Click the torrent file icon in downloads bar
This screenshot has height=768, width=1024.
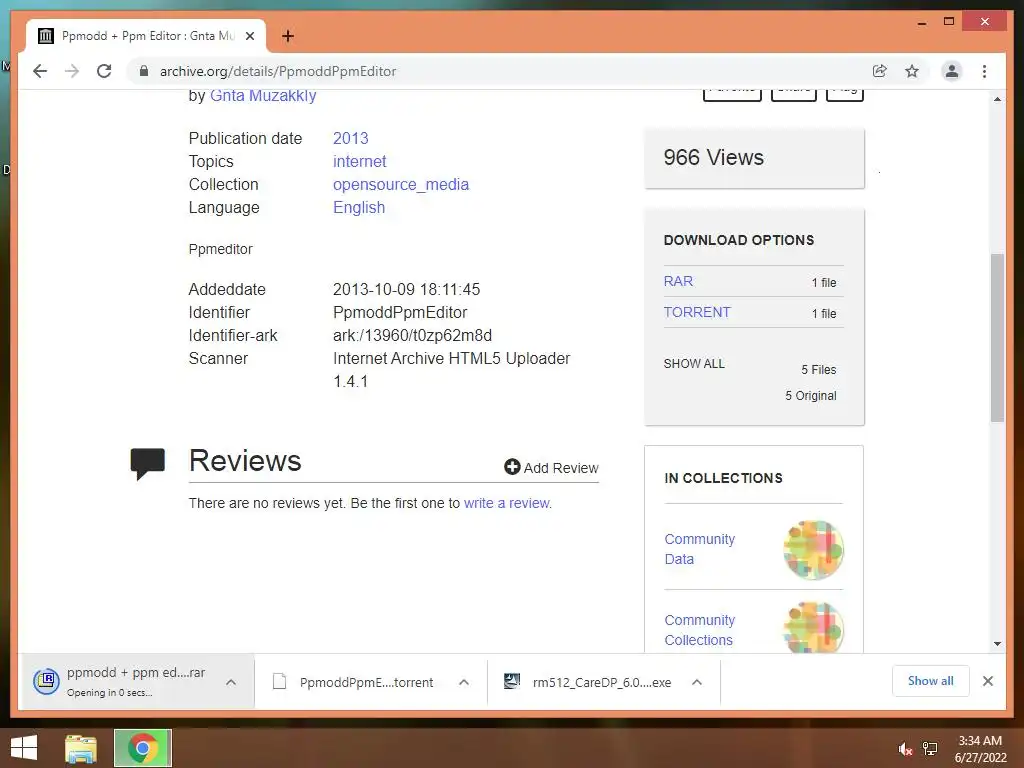(280, 682)
